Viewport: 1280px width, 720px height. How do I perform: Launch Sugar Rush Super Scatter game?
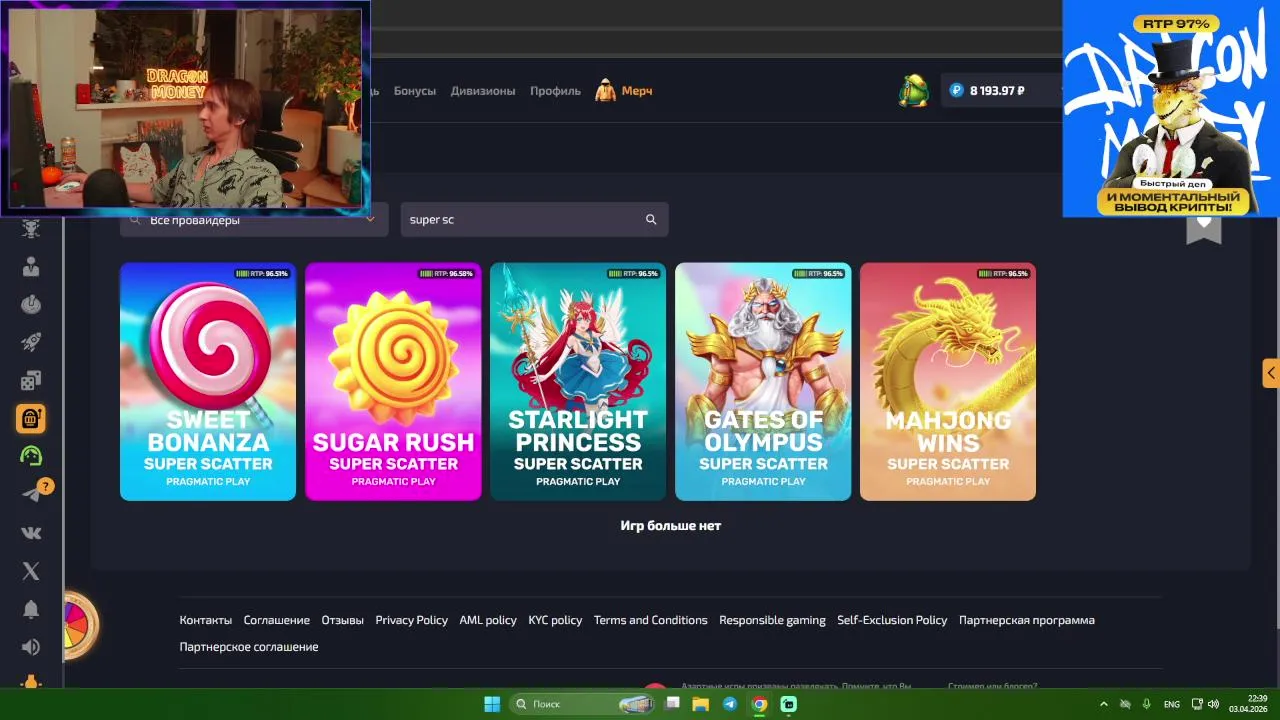click(393, 382)
